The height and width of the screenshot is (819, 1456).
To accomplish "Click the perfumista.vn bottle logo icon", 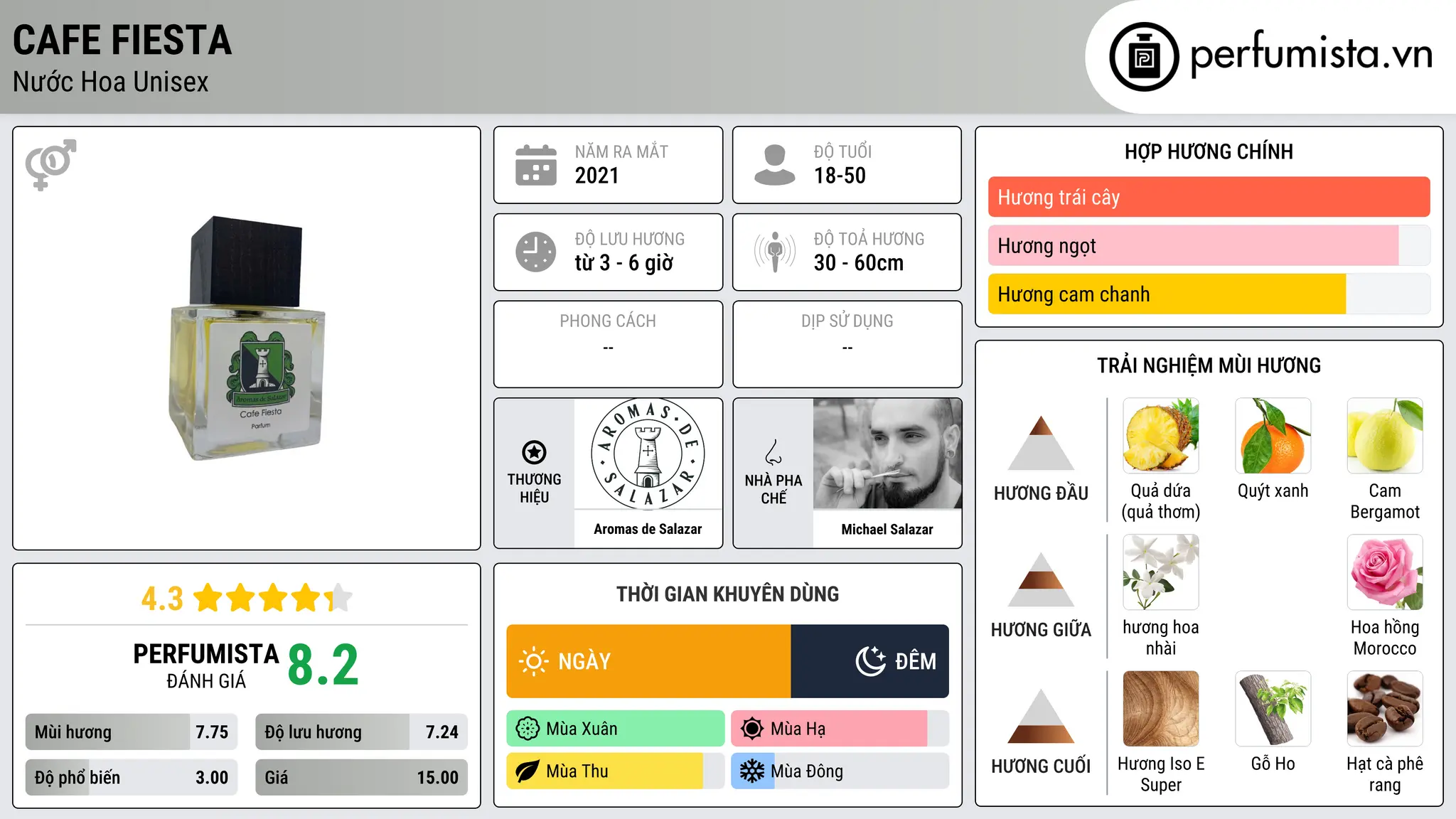I will pos(1144,57).
